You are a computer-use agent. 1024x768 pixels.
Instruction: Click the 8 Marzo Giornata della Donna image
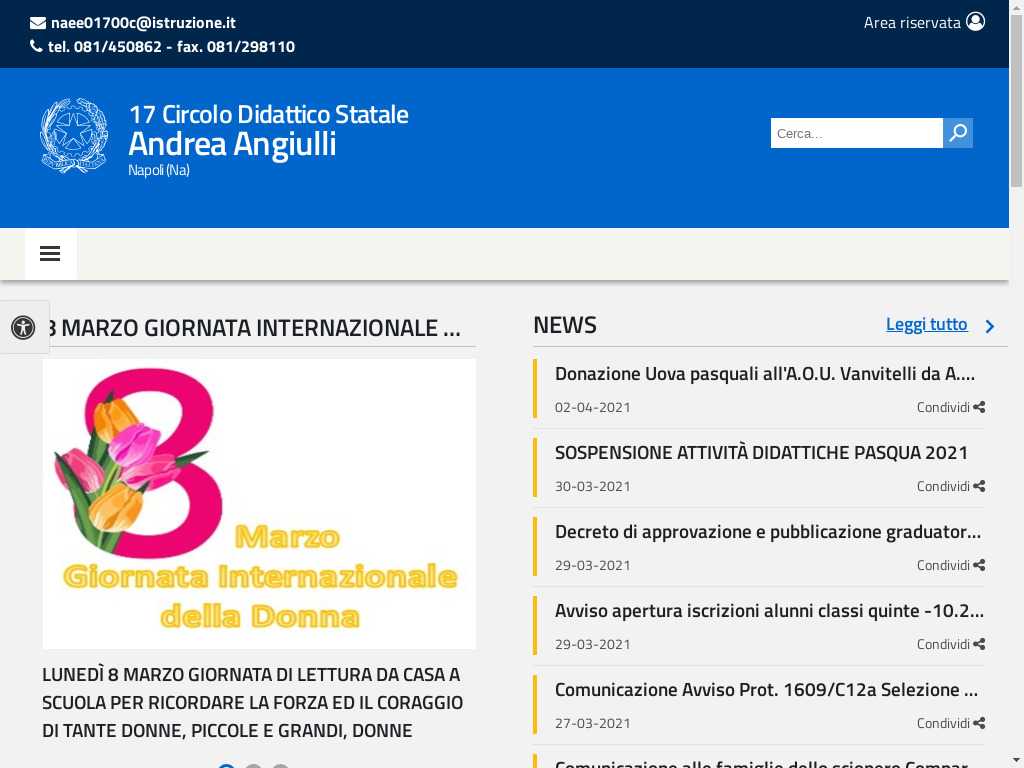[x=259, y=504]
